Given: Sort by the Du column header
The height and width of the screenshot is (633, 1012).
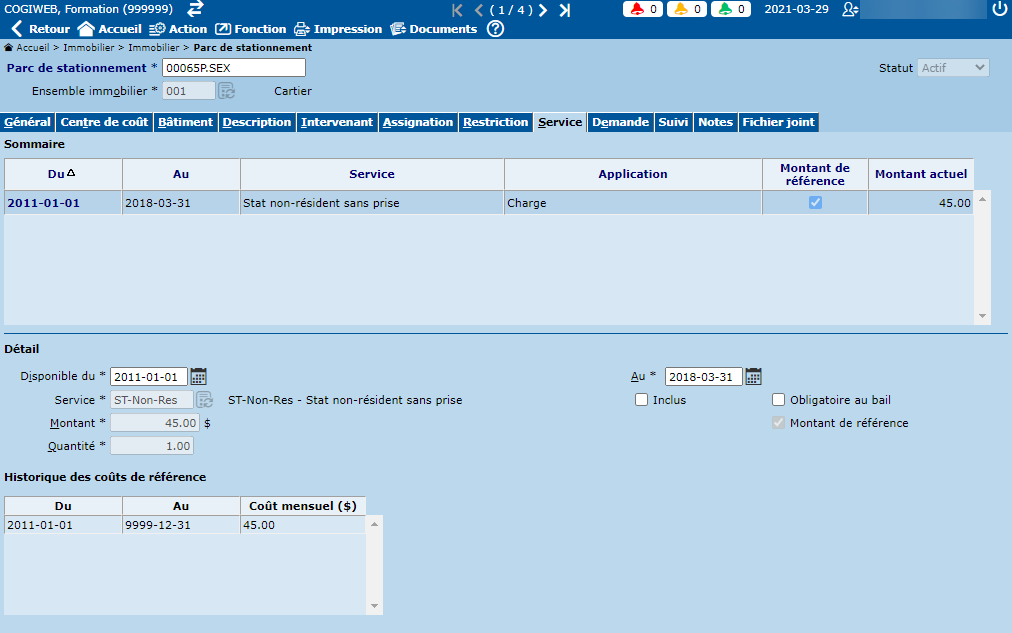Looking at the screenshot, I should (x=63, y=174).
